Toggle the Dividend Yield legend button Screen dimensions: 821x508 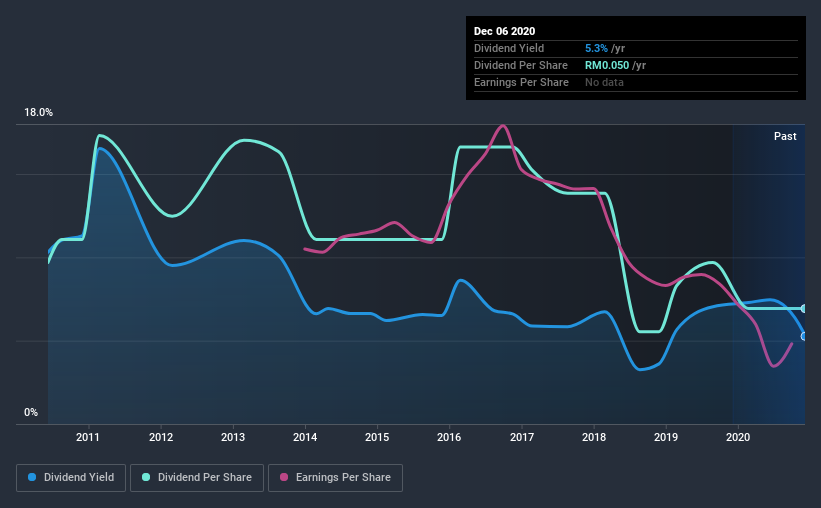tap(71, 478)
